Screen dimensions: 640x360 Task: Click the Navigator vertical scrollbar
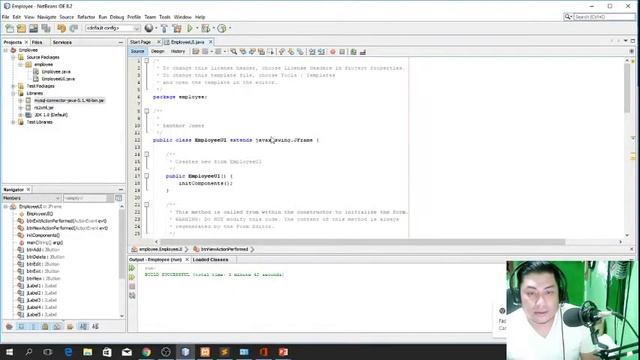122,245
